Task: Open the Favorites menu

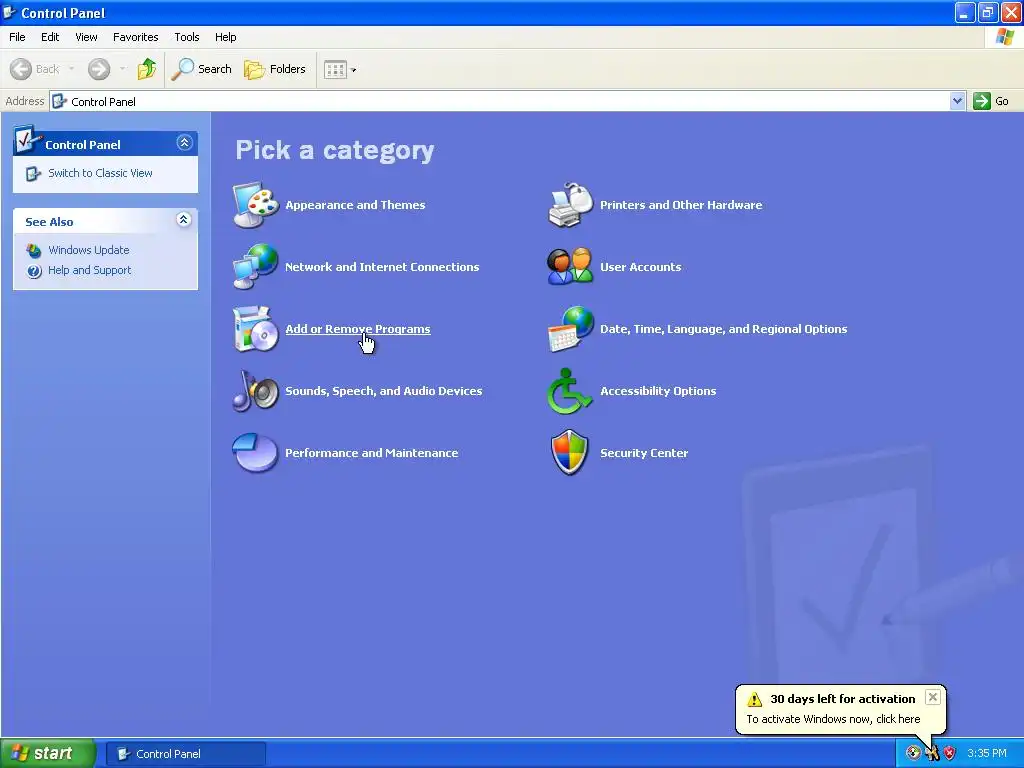Action: pos(136,37)
